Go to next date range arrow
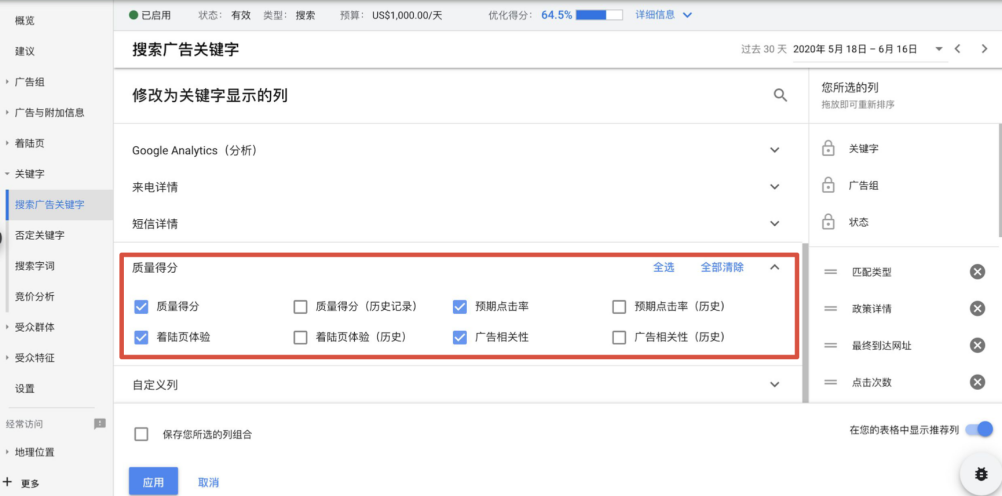This screenshot has height=496, width=1002. [984, 49]
